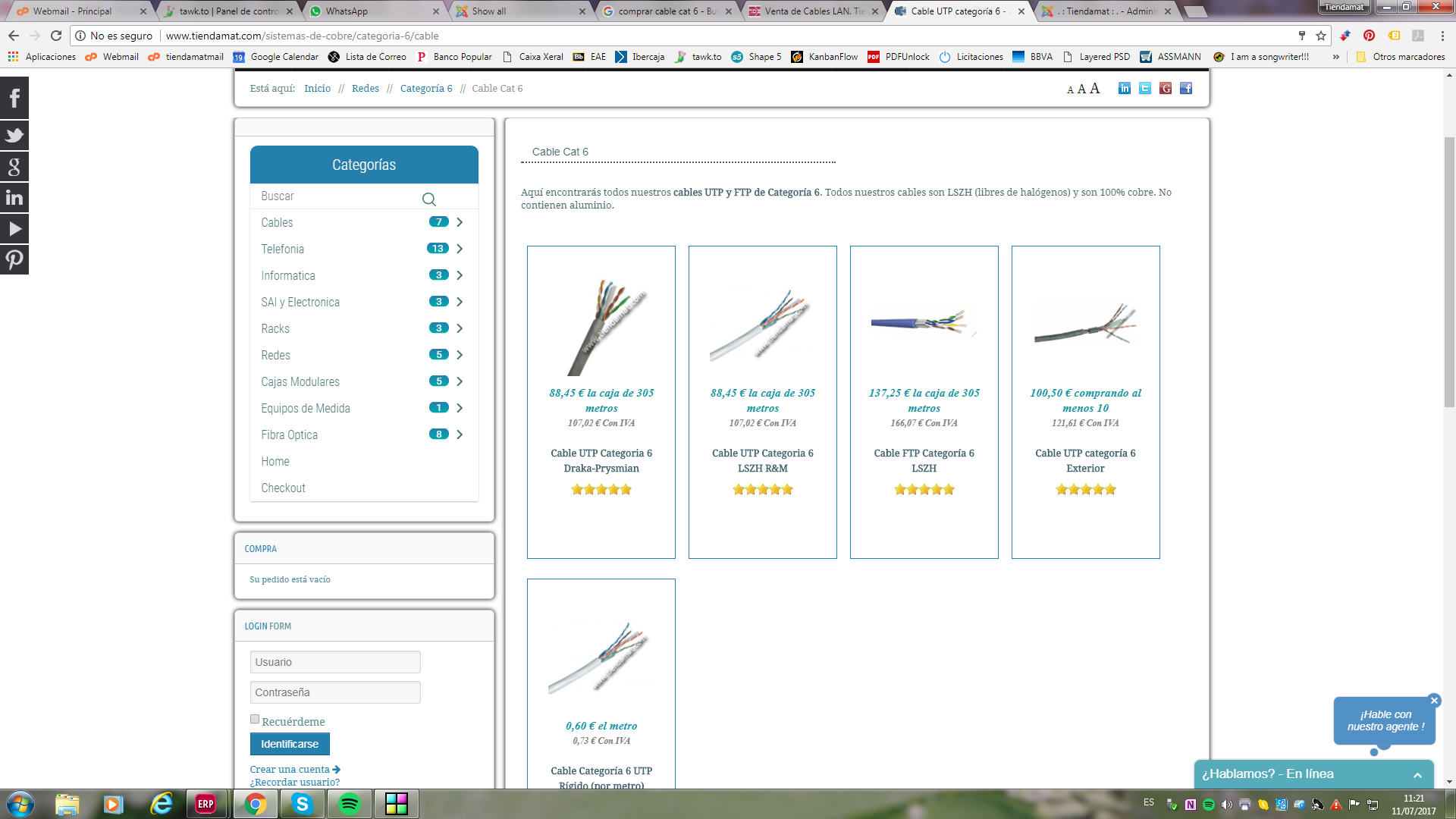Expand the Telefonia category arrow
The height and width of the screenshot is (819, 1456).
tap(460, 249)
